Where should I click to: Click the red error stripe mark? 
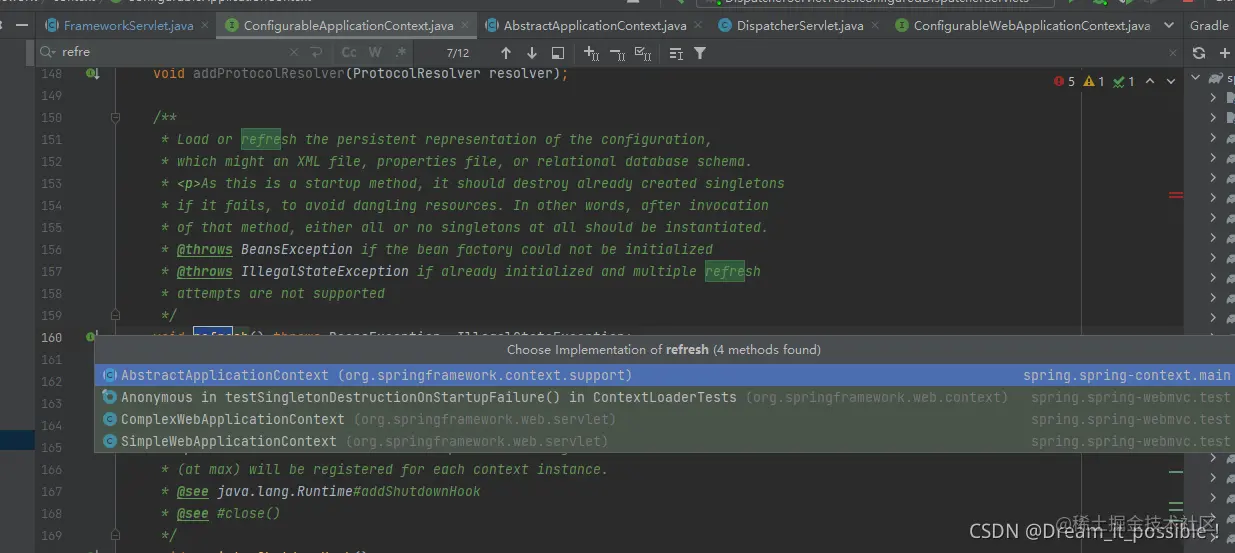(1176, 196)
